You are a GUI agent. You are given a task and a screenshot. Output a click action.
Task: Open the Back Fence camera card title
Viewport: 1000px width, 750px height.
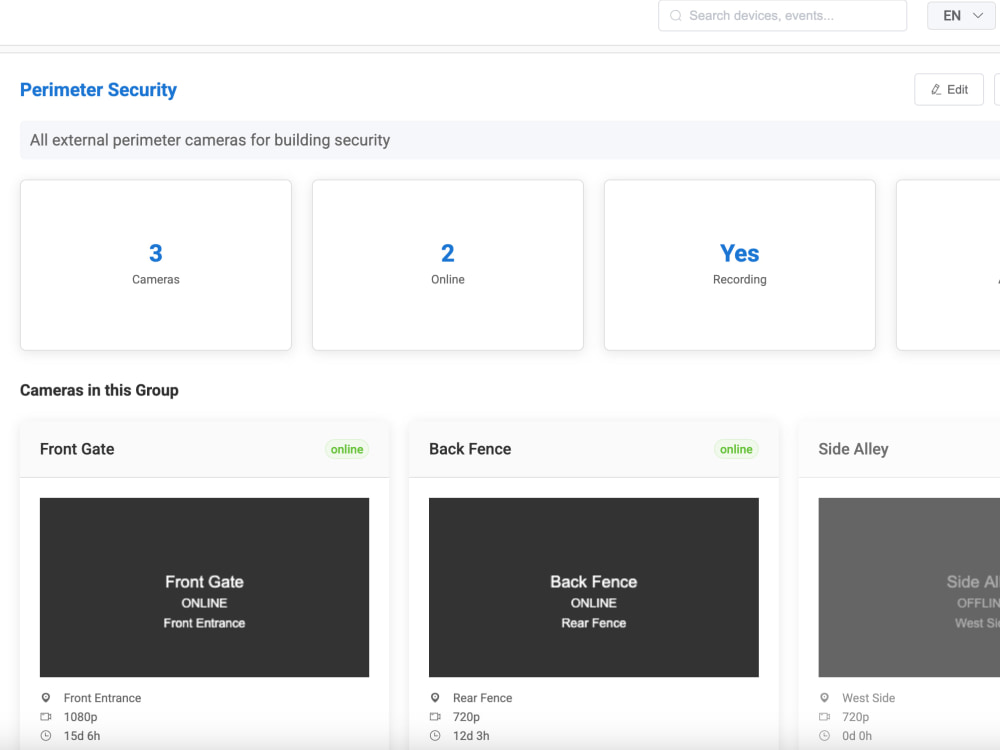click(x=470, y=449)
